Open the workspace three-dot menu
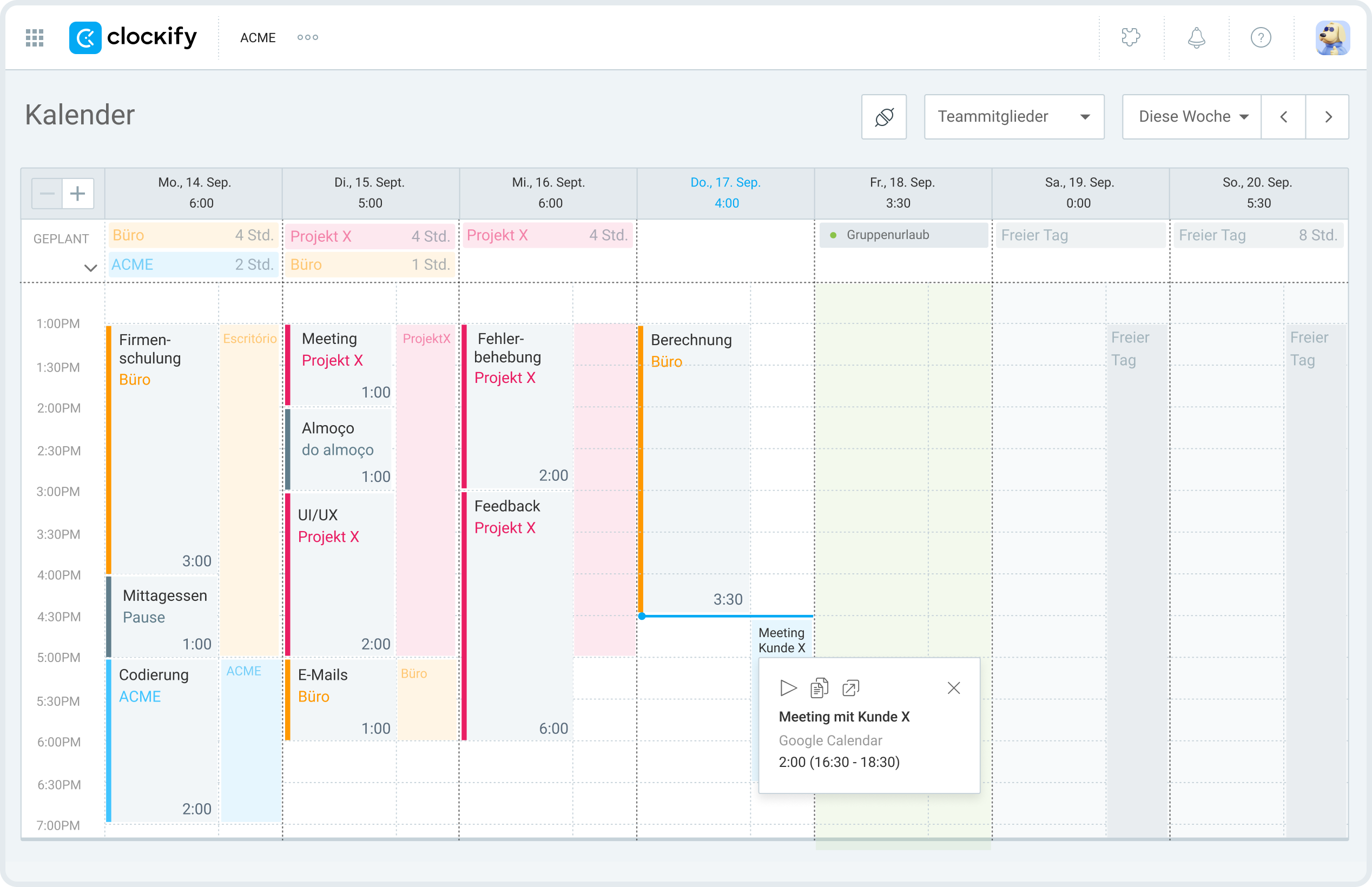The height and width of the screenshot is (887, 1372). (307, 37)
